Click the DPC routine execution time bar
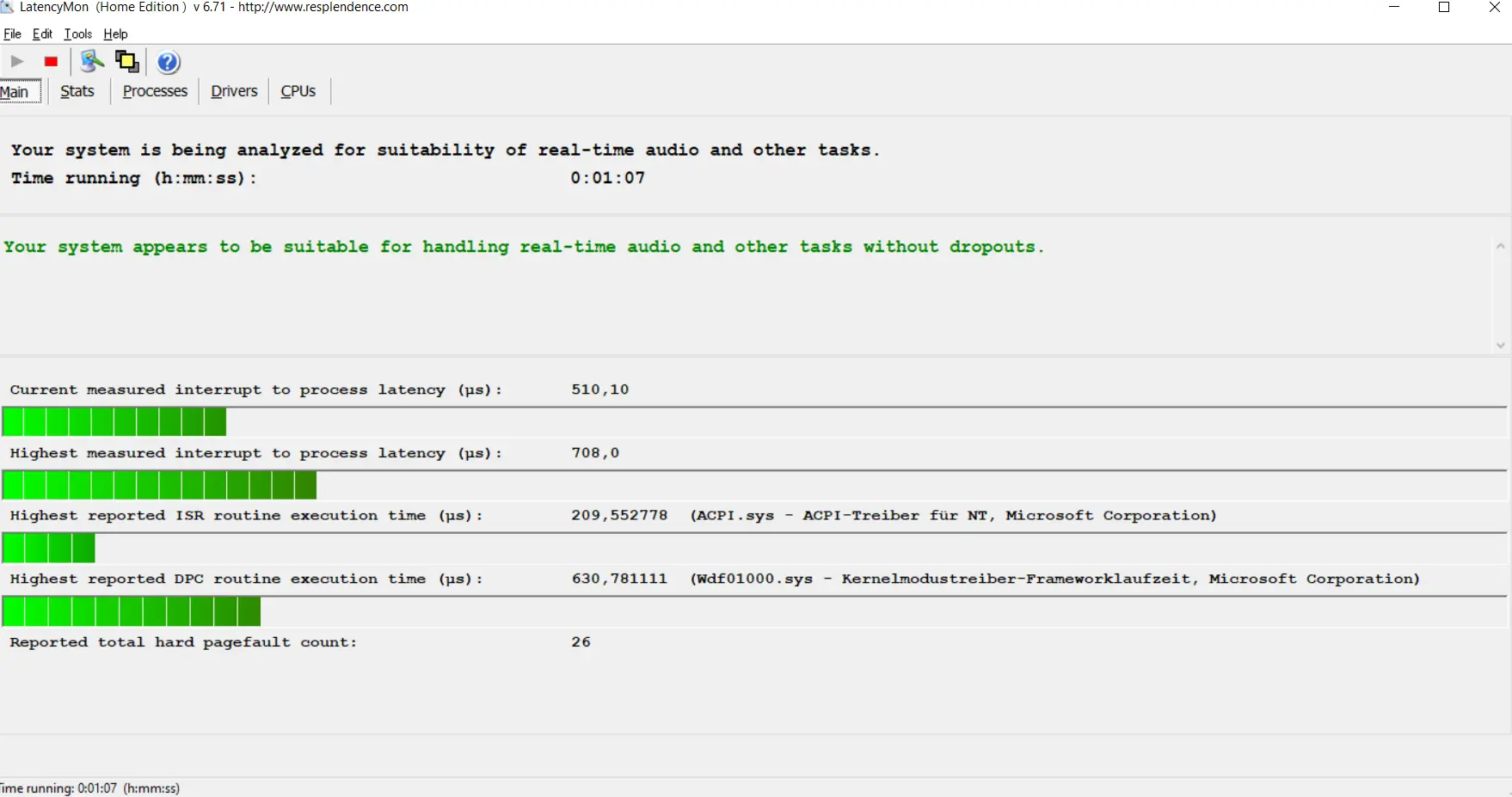 pyautogui.click(x=132, y=612)
